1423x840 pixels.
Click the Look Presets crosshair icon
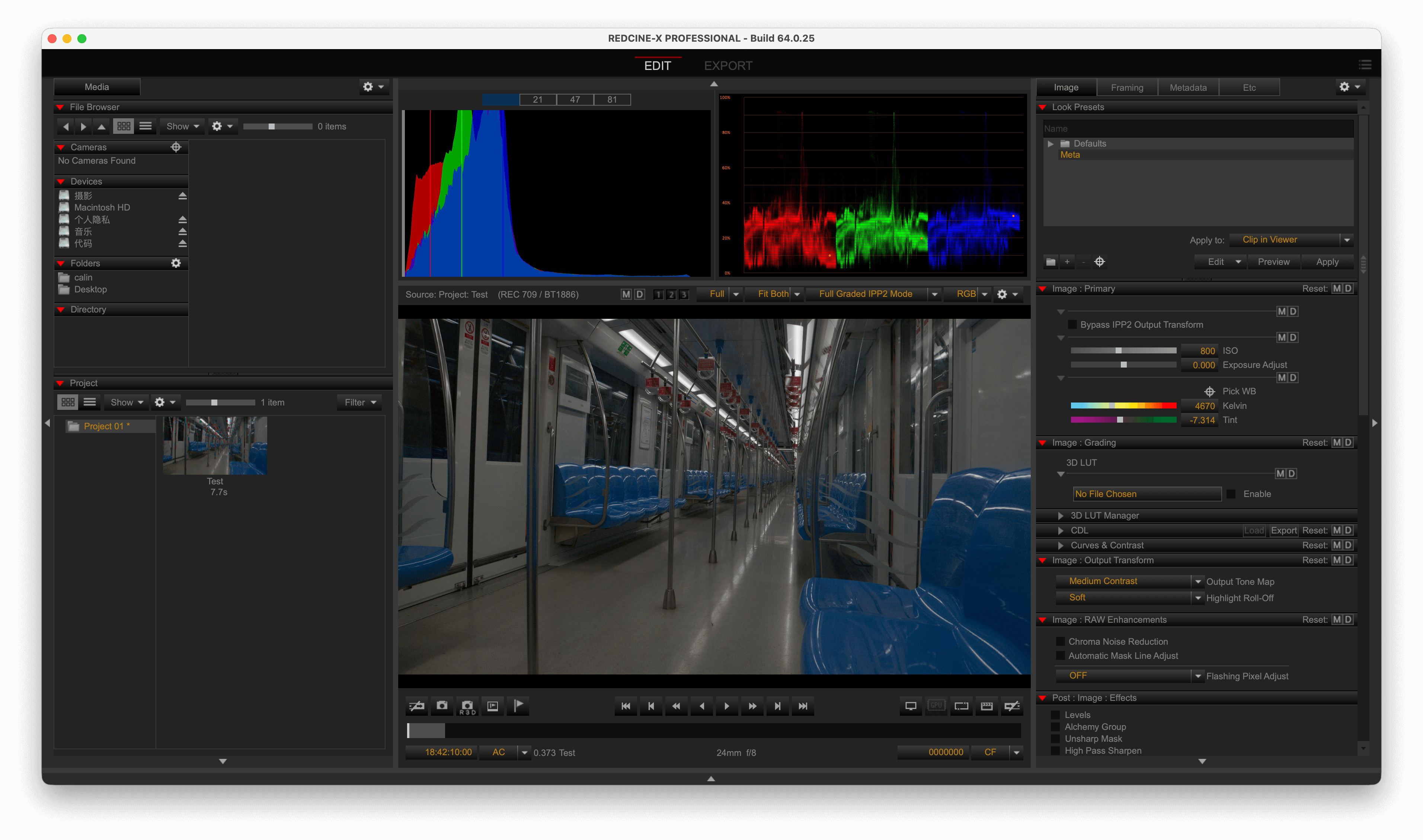click(1099, 262)
